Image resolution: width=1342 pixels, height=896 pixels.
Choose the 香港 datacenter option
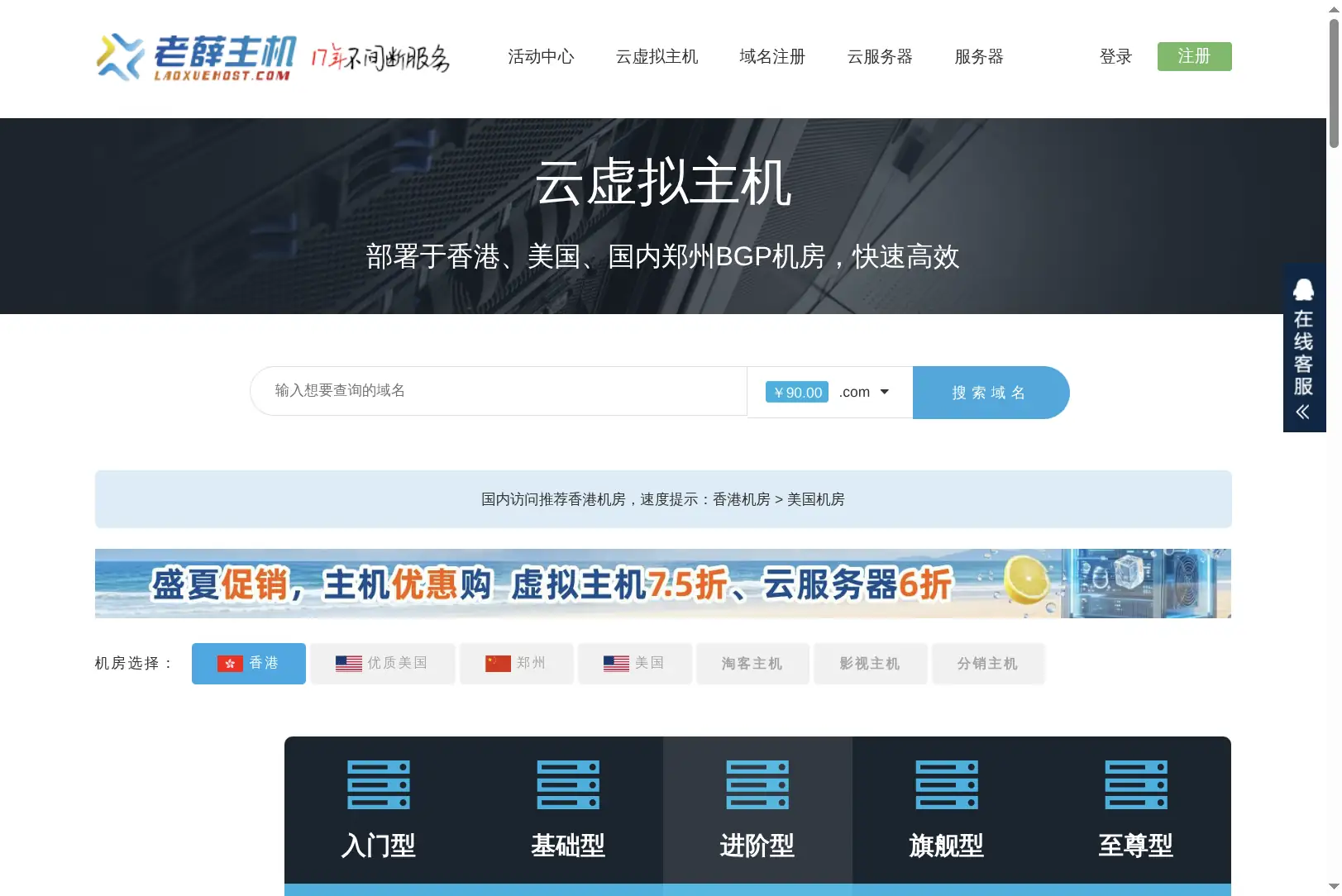[x=249, y=664]
